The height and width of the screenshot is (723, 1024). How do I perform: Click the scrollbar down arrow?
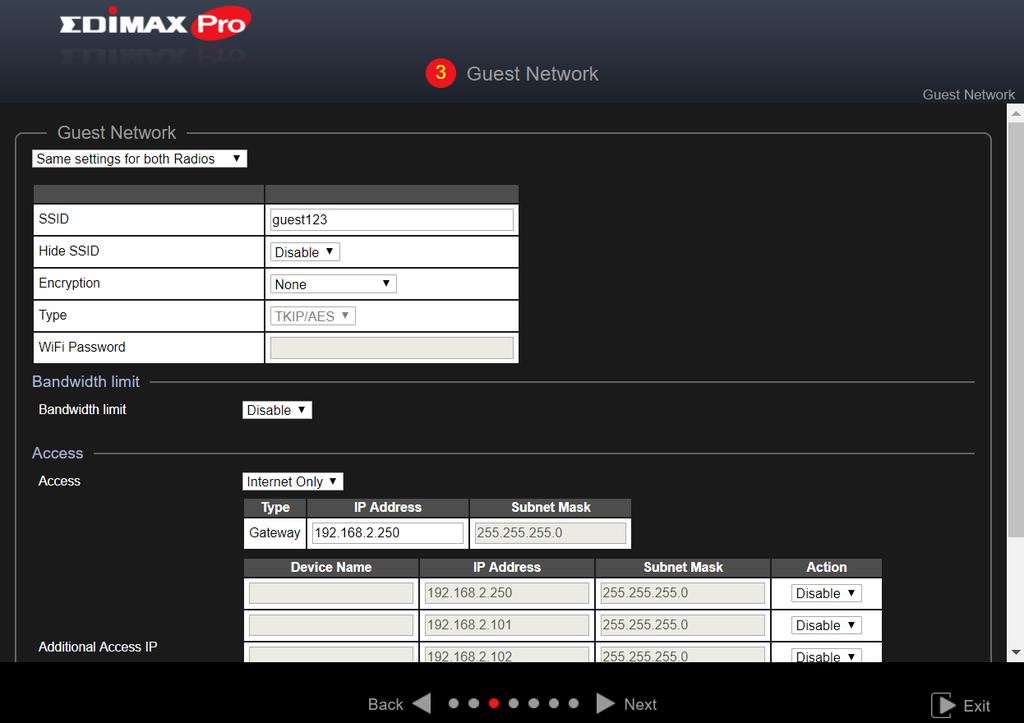[x=1016, y=652]
